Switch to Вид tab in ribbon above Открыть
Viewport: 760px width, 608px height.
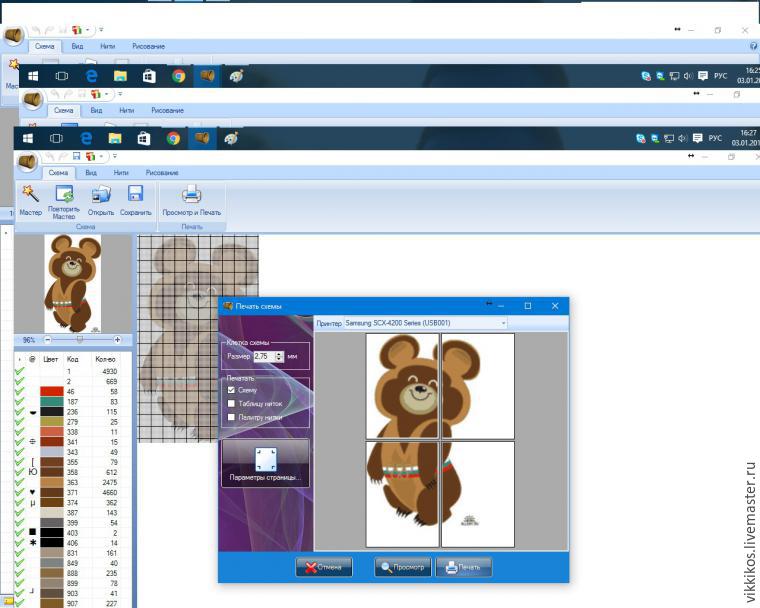91,173
